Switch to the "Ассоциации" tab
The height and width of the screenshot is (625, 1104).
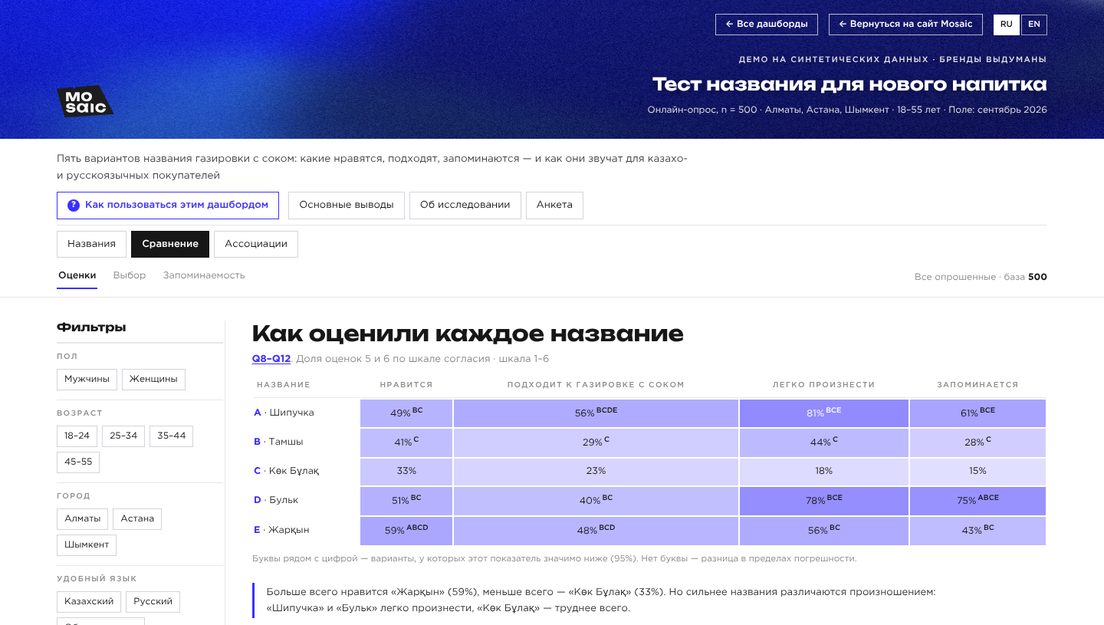[256, 244]
